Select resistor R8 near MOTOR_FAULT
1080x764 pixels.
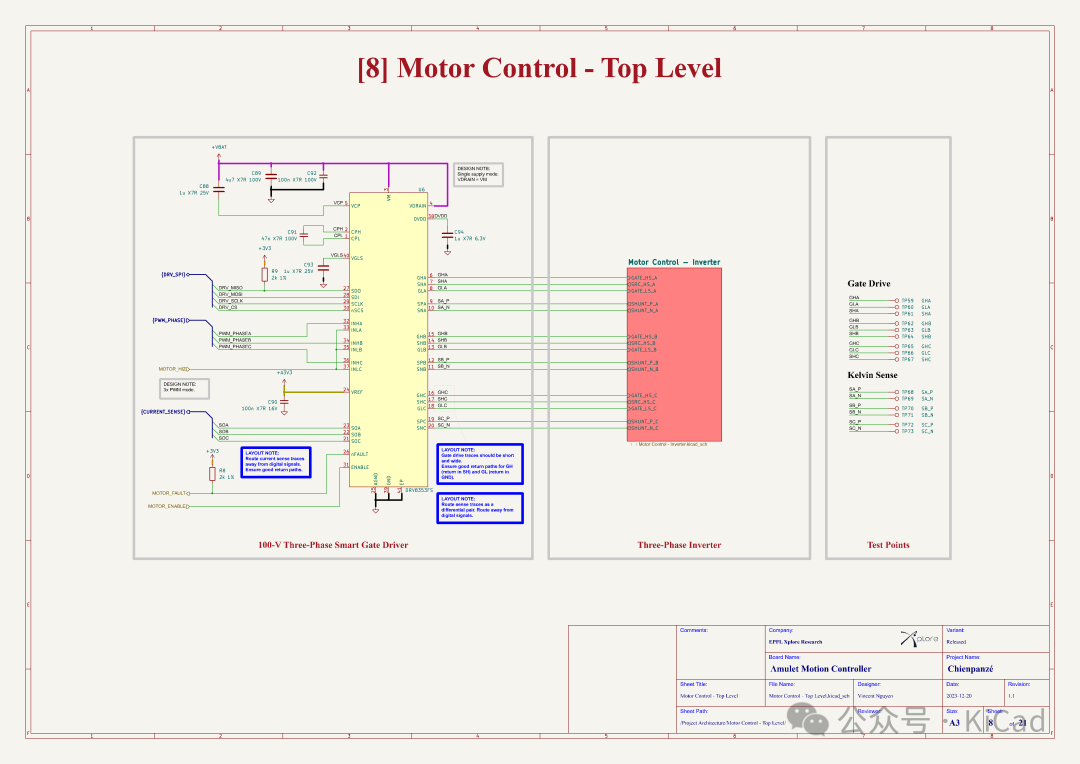212,474
